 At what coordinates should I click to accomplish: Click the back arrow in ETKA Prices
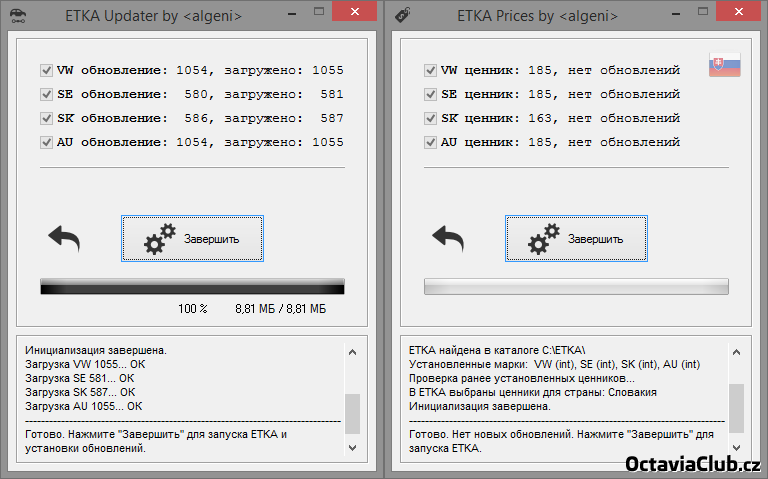[x=448, y=238]
